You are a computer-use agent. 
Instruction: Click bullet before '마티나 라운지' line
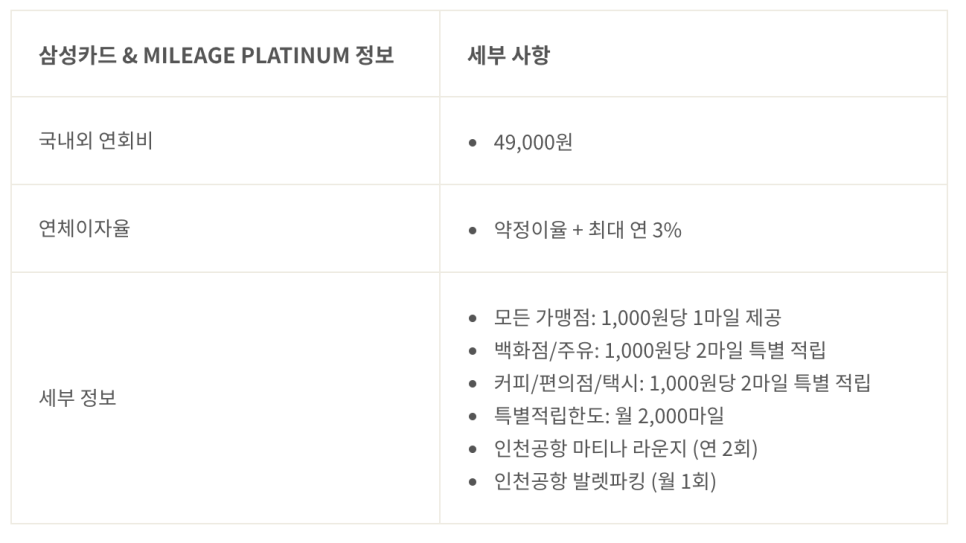[473, 449]
